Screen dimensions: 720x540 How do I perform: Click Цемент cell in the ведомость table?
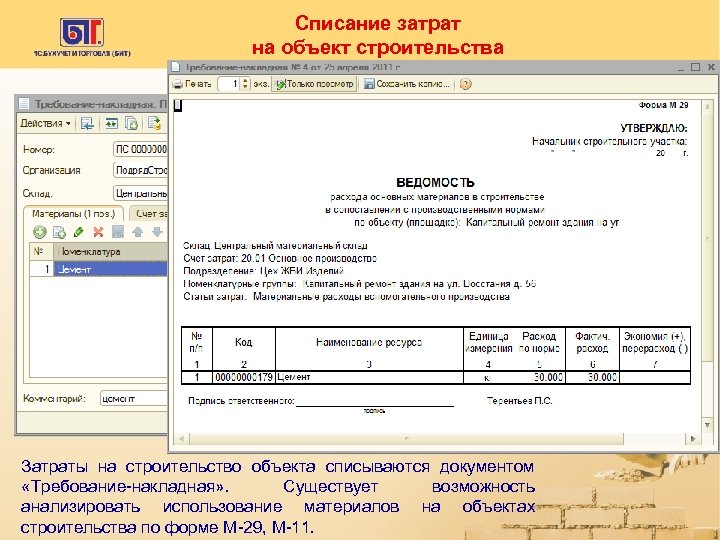click(369, 377)
